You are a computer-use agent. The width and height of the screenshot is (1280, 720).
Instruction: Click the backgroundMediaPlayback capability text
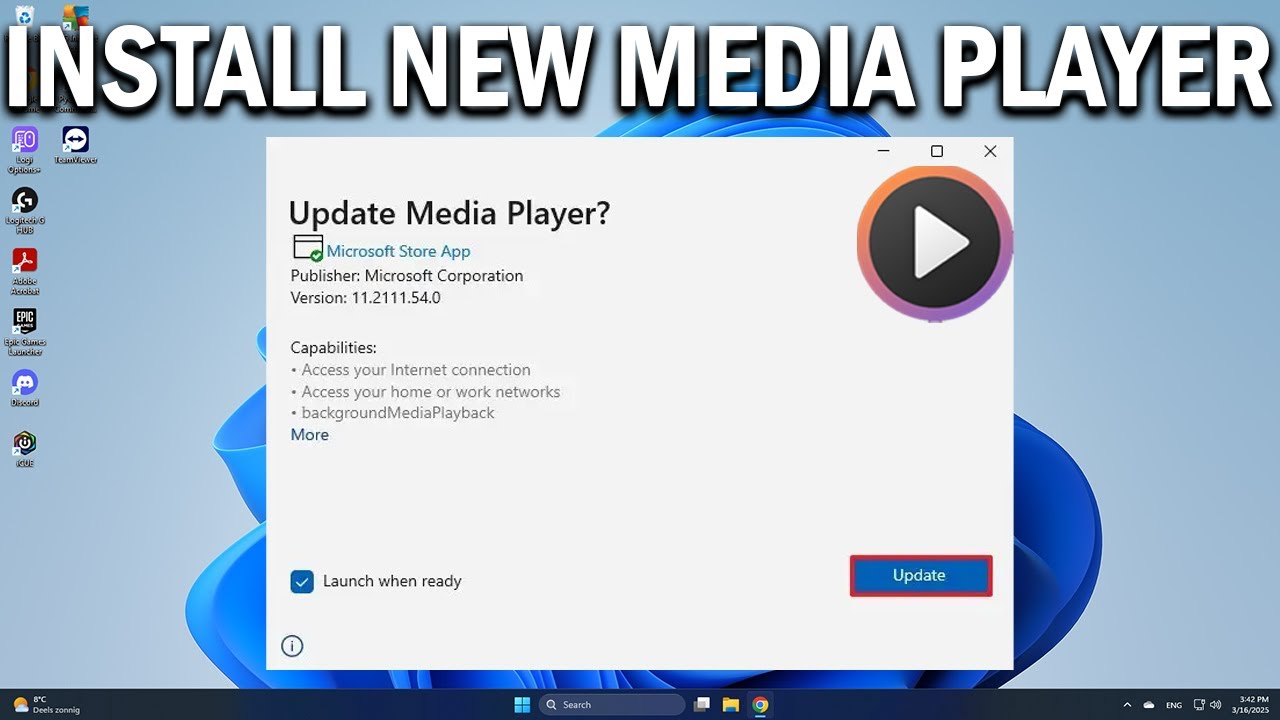398,413
